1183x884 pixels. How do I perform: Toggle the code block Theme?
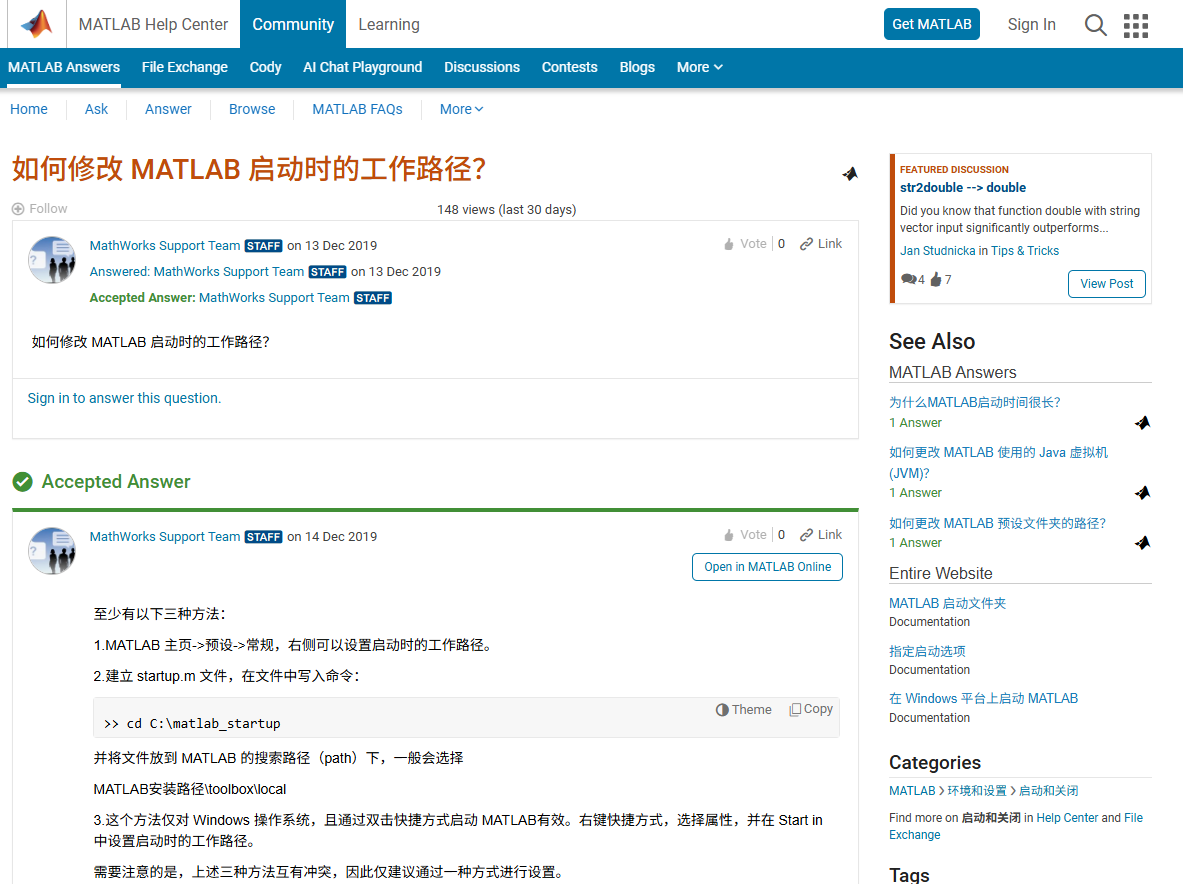click(743, 710)
